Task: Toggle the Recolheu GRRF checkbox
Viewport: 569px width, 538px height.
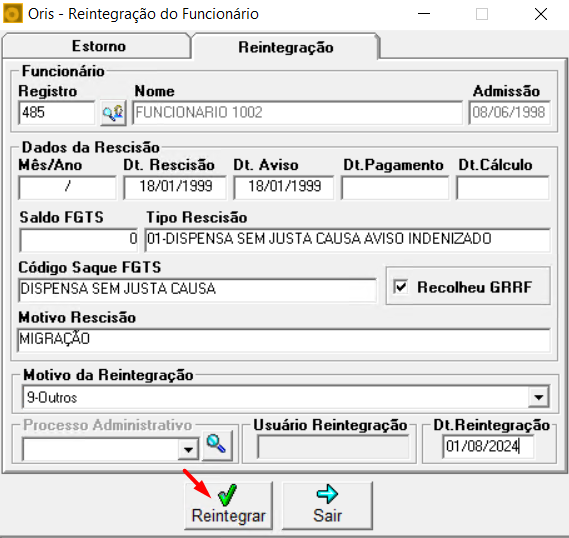Action: click(401, 287)
